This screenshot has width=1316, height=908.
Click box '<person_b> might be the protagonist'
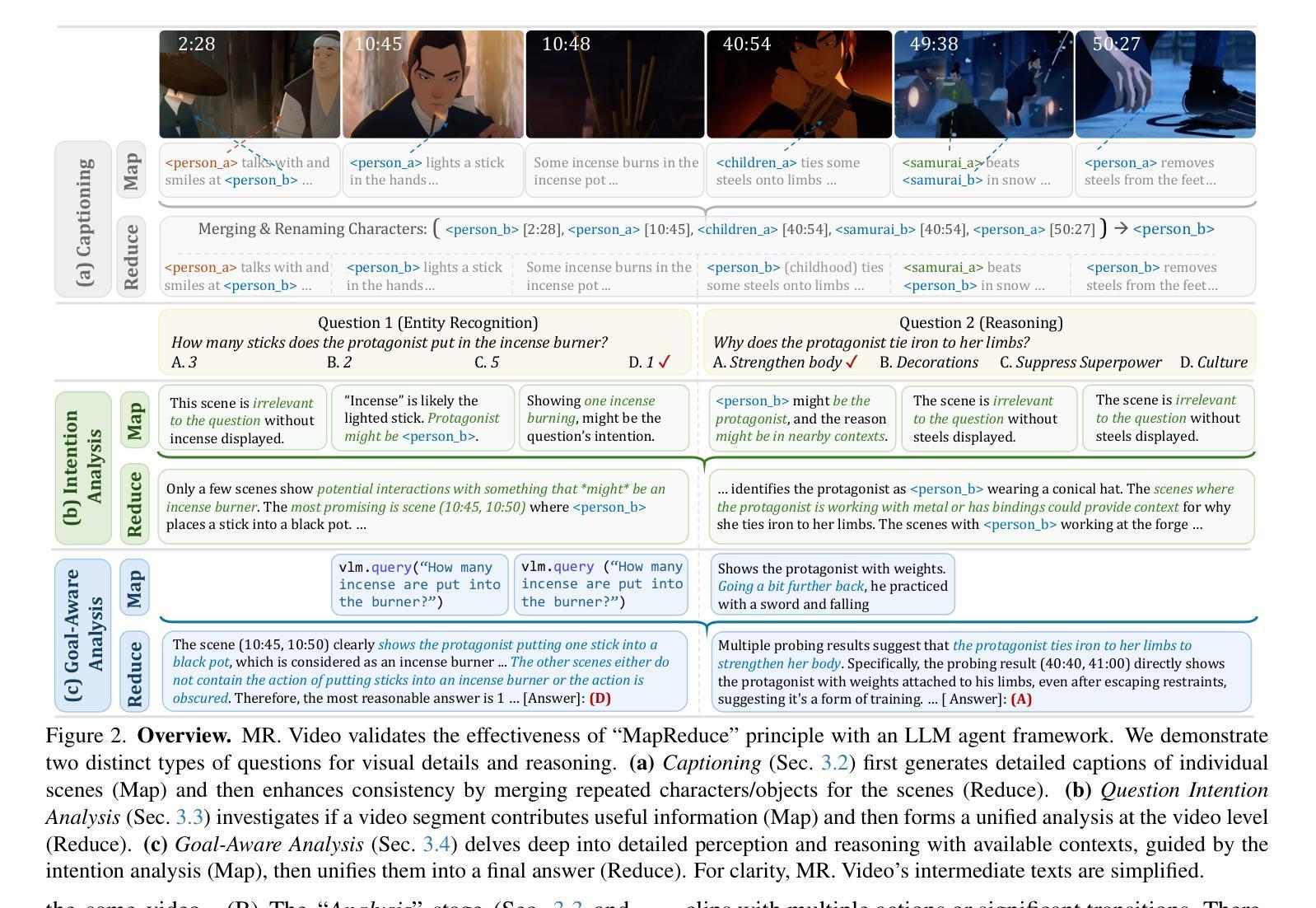[x=801, y=418]
